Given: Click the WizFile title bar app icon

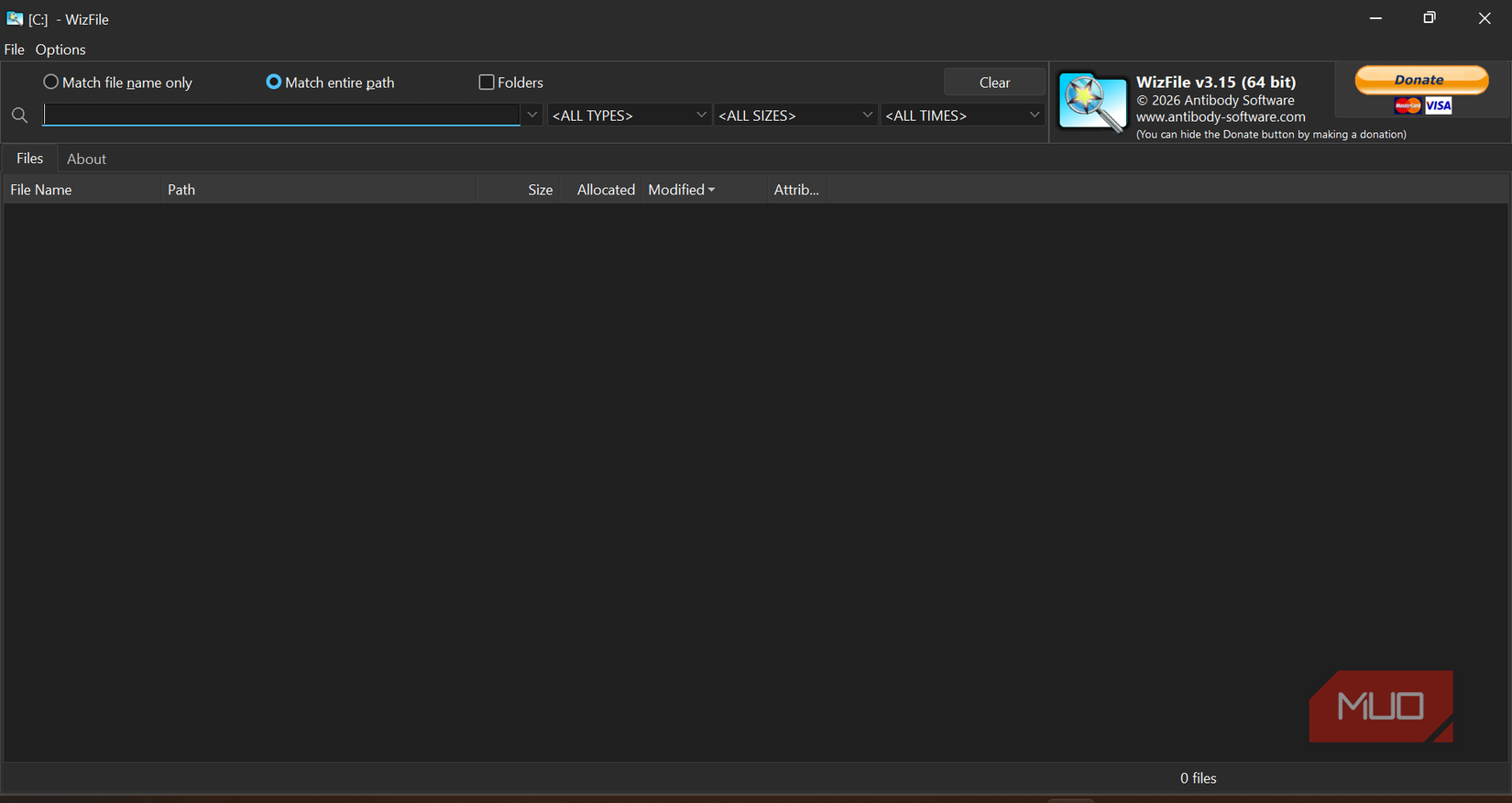Looking at the screenshot, I should click(15, 18).
